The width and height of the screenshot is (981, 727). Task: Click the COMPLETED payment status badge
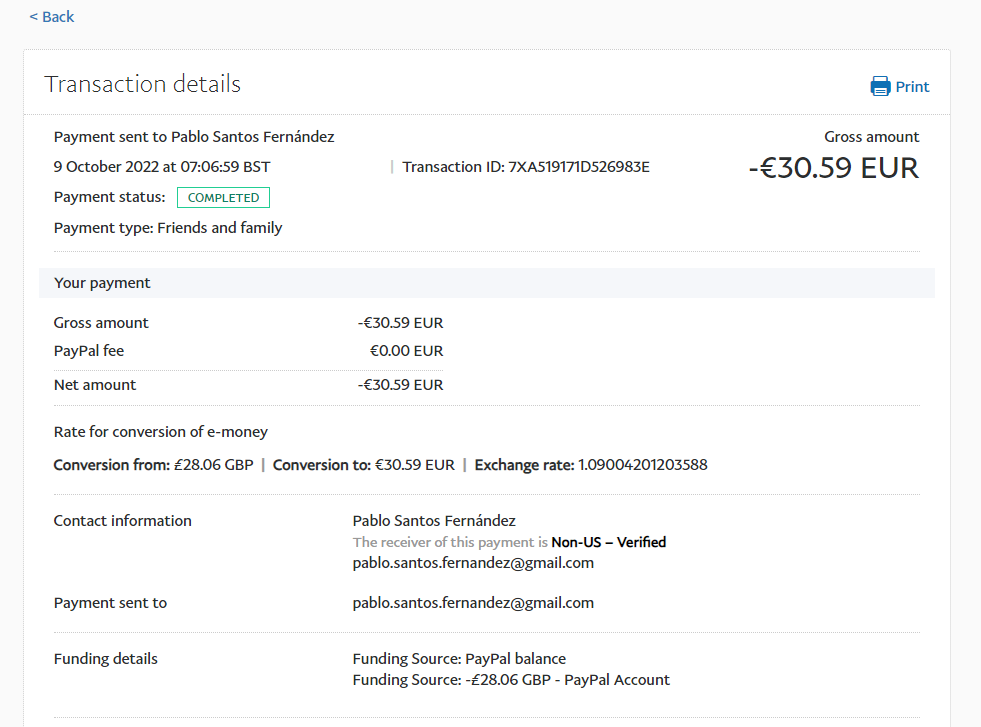(x=223, y=198)
